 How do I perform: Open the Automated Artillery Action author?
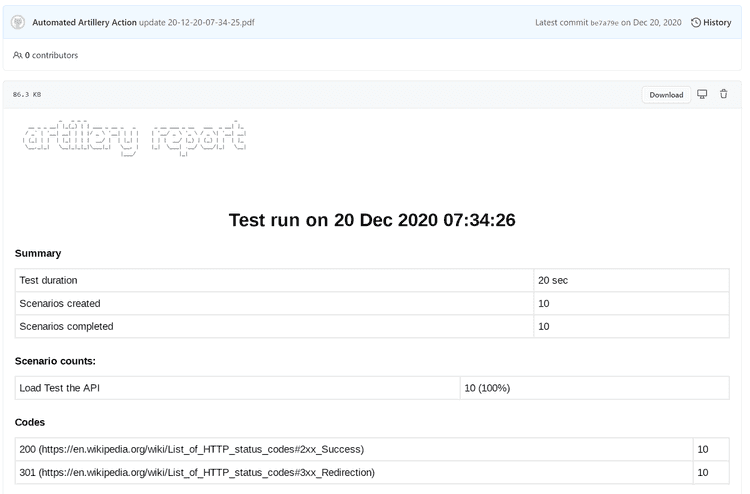click(x=84, y=22)
